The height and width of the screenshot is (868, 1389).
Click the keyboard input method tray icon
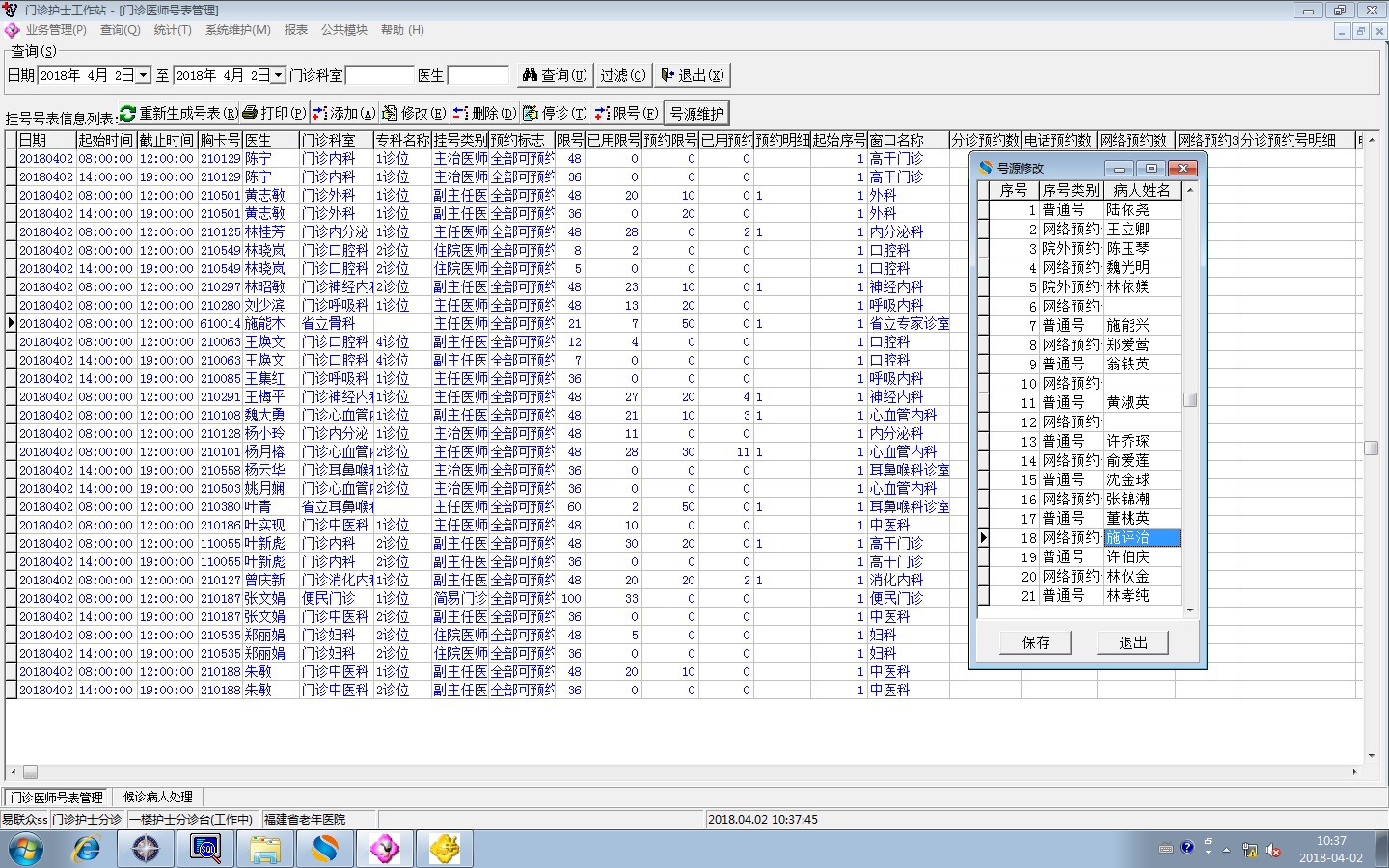(1166, 849)
